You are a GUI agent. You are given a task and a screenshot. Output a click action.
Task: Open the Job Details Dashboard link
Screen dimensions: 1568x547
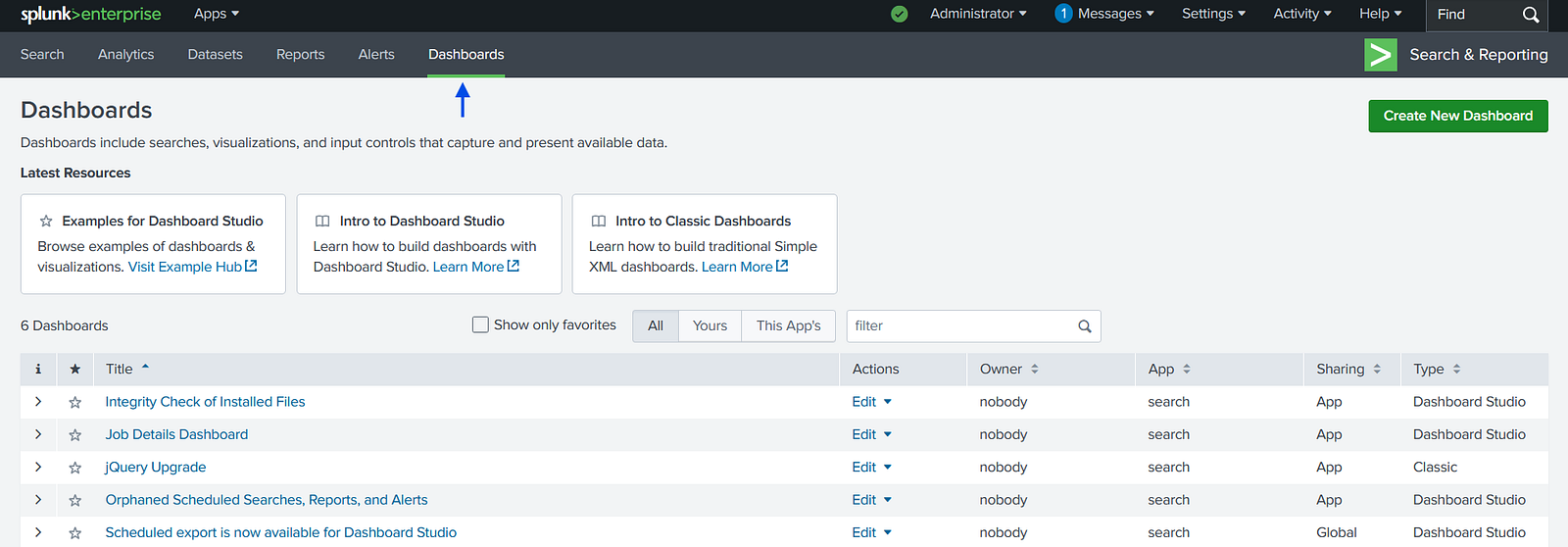176,434
